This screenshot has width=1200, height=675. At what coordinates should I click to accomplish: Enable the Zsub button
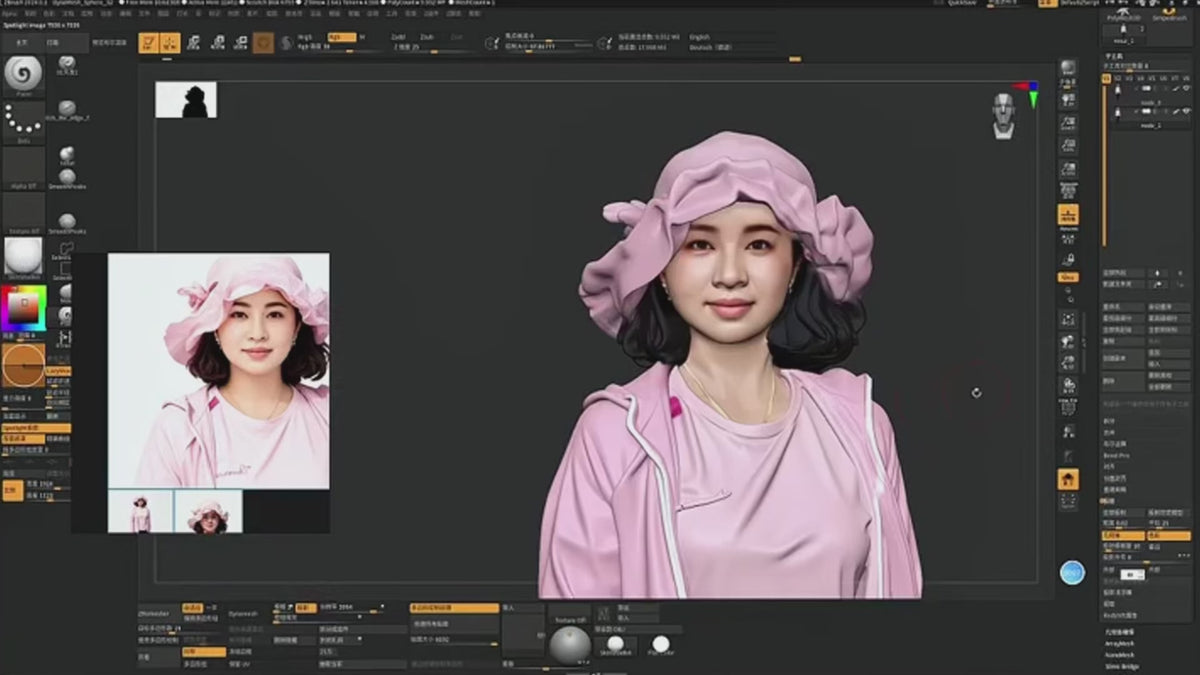(427, 37)
